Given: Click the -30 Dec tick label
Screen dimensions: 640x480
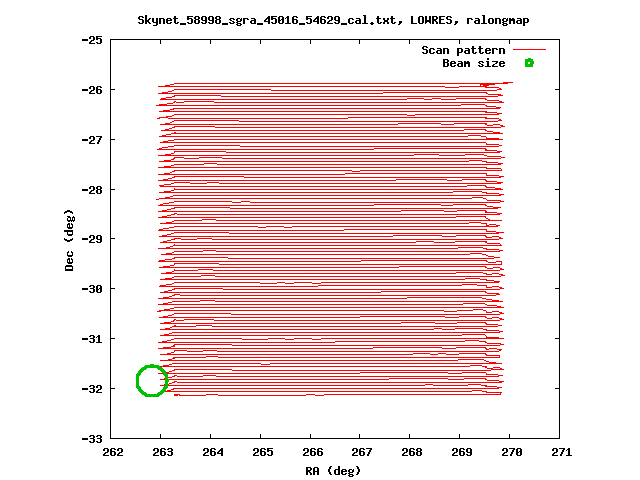Looking at the screenshot, I should pos(92,289).
